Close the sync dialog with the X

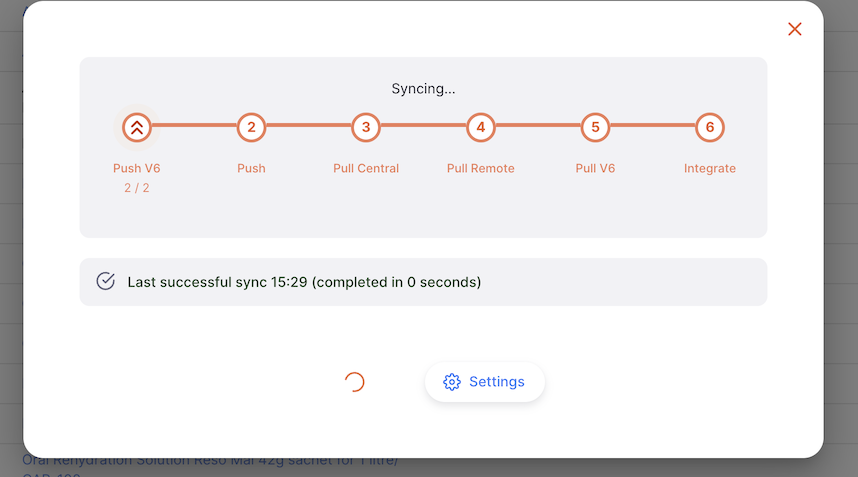tap(795, 29)
